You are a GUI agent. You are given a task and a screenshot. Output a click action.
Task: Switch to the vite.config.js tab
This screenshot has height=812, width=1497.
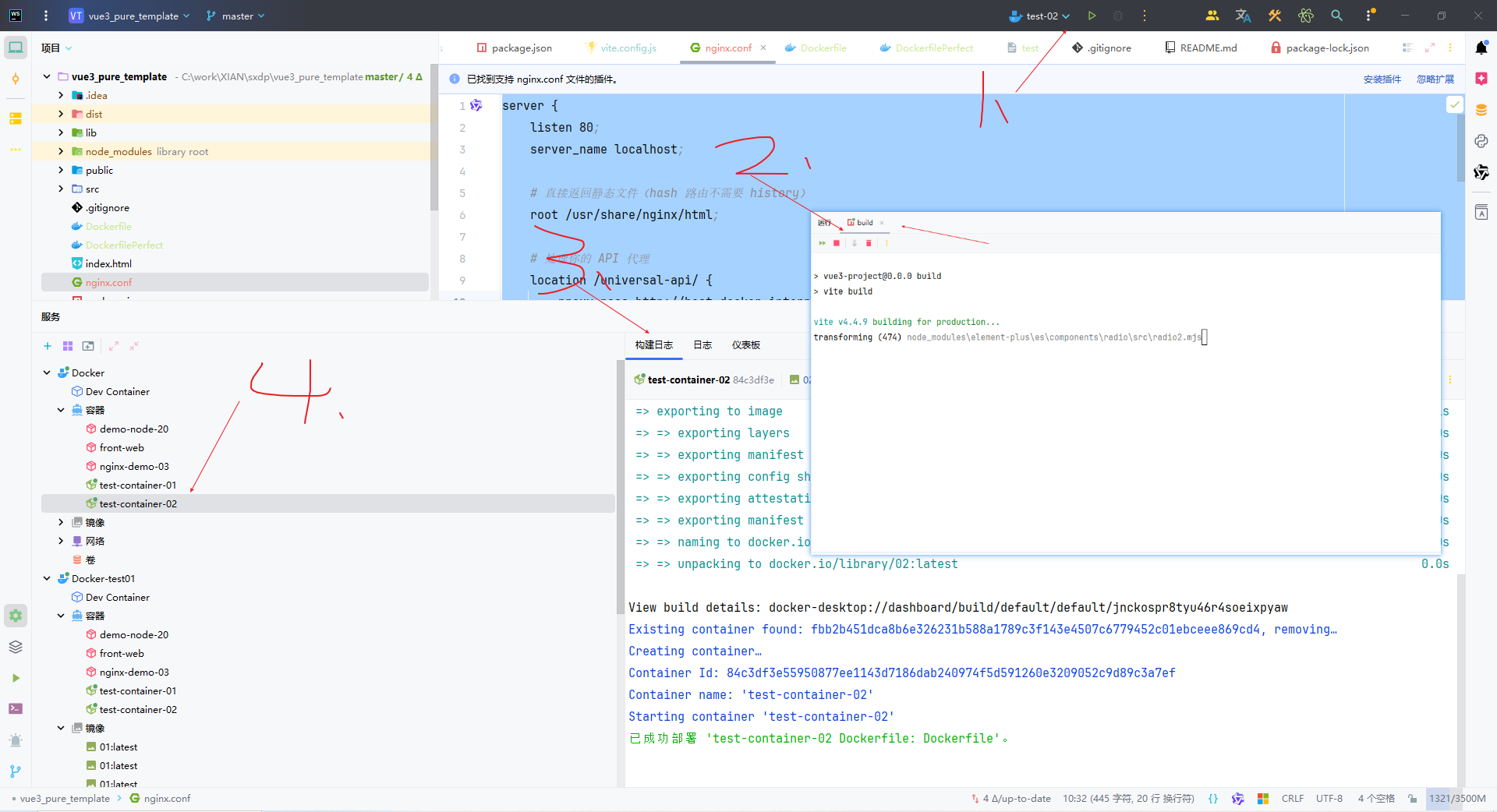(x=621, y=48)
